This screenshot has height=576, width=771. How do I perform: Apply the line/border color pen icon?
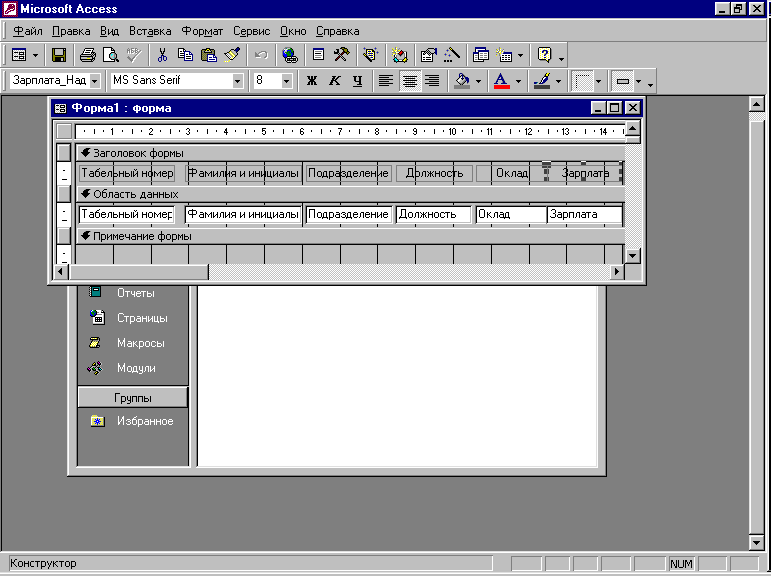pyautogui.click(x=542, y=81)
